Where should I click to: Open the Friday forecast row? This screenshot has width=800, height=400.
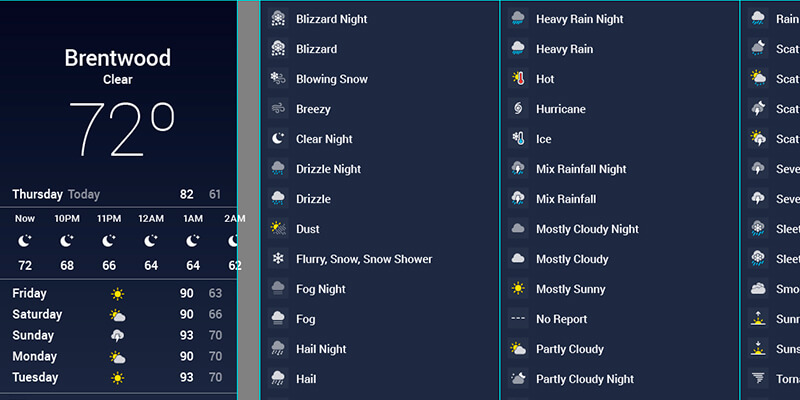(118, 294)
